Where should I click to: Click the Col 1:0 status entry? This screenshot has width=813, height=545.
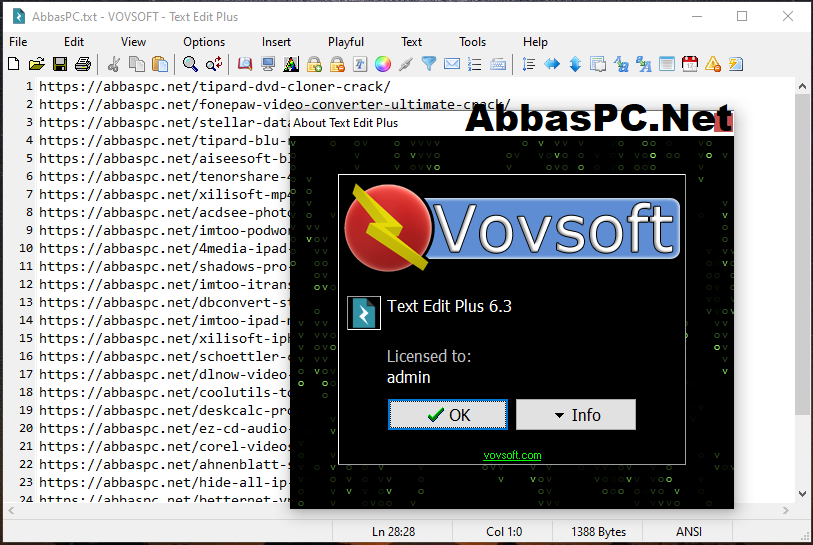click(x=504, y=532)
